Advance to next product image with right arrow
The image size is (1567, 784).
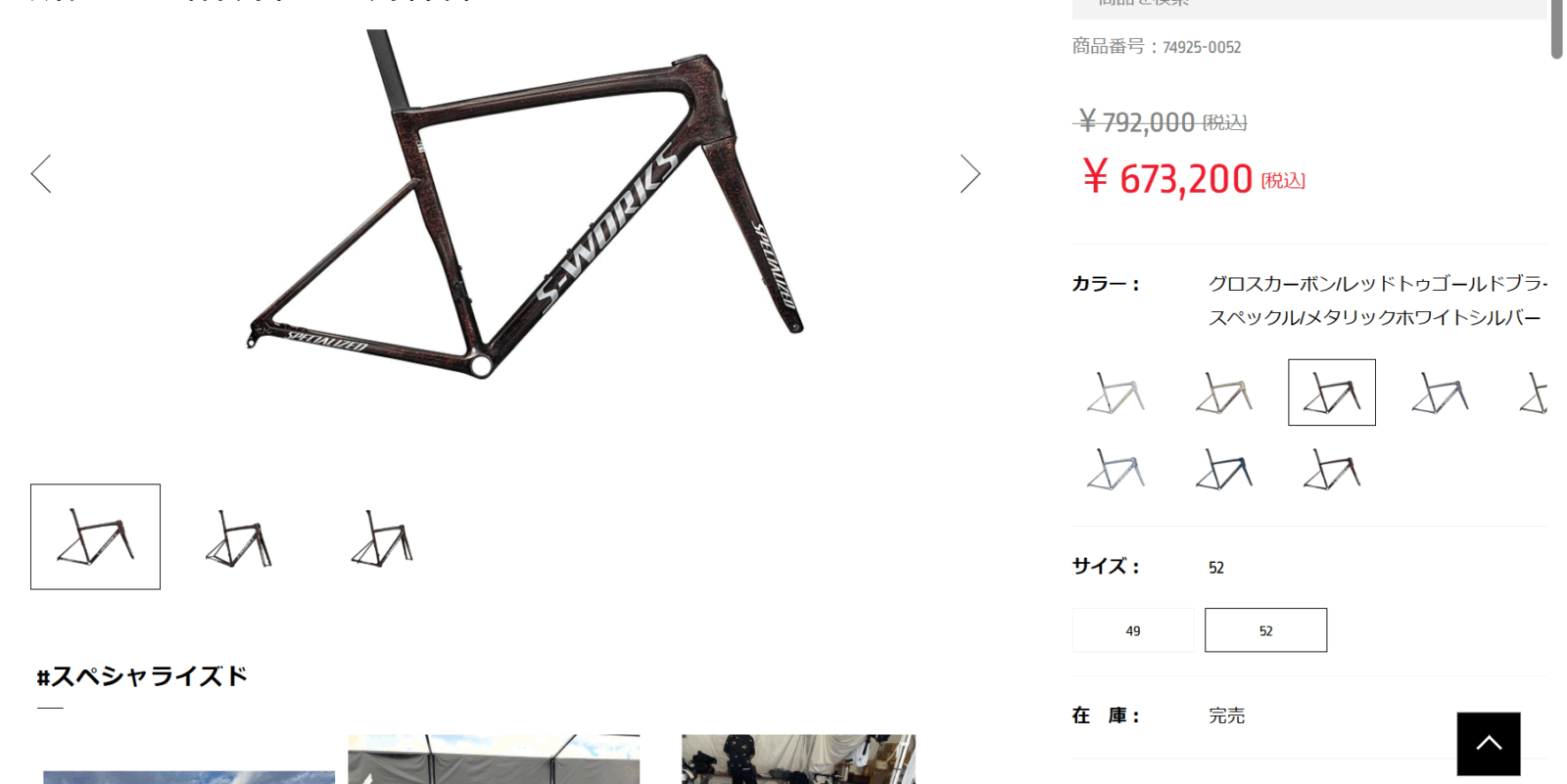click(970, 174)
